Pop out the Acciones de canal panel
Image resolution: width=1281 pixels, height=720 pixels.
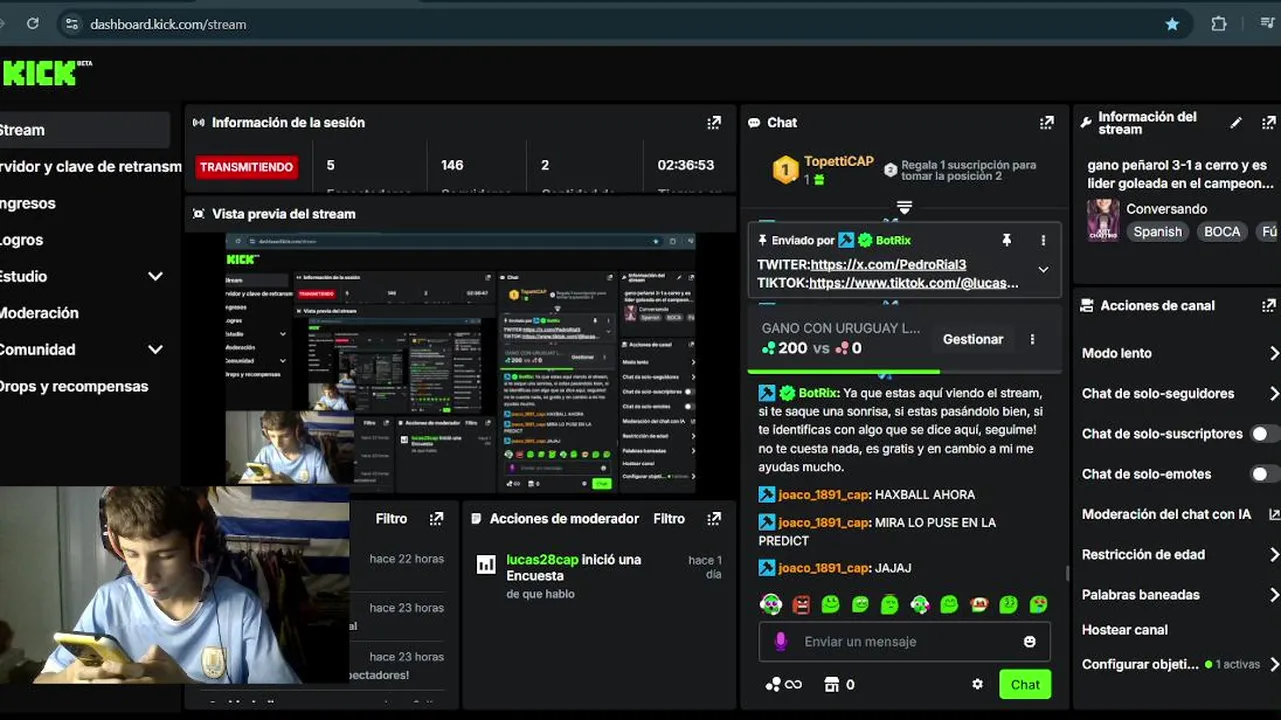[1269, 306]
